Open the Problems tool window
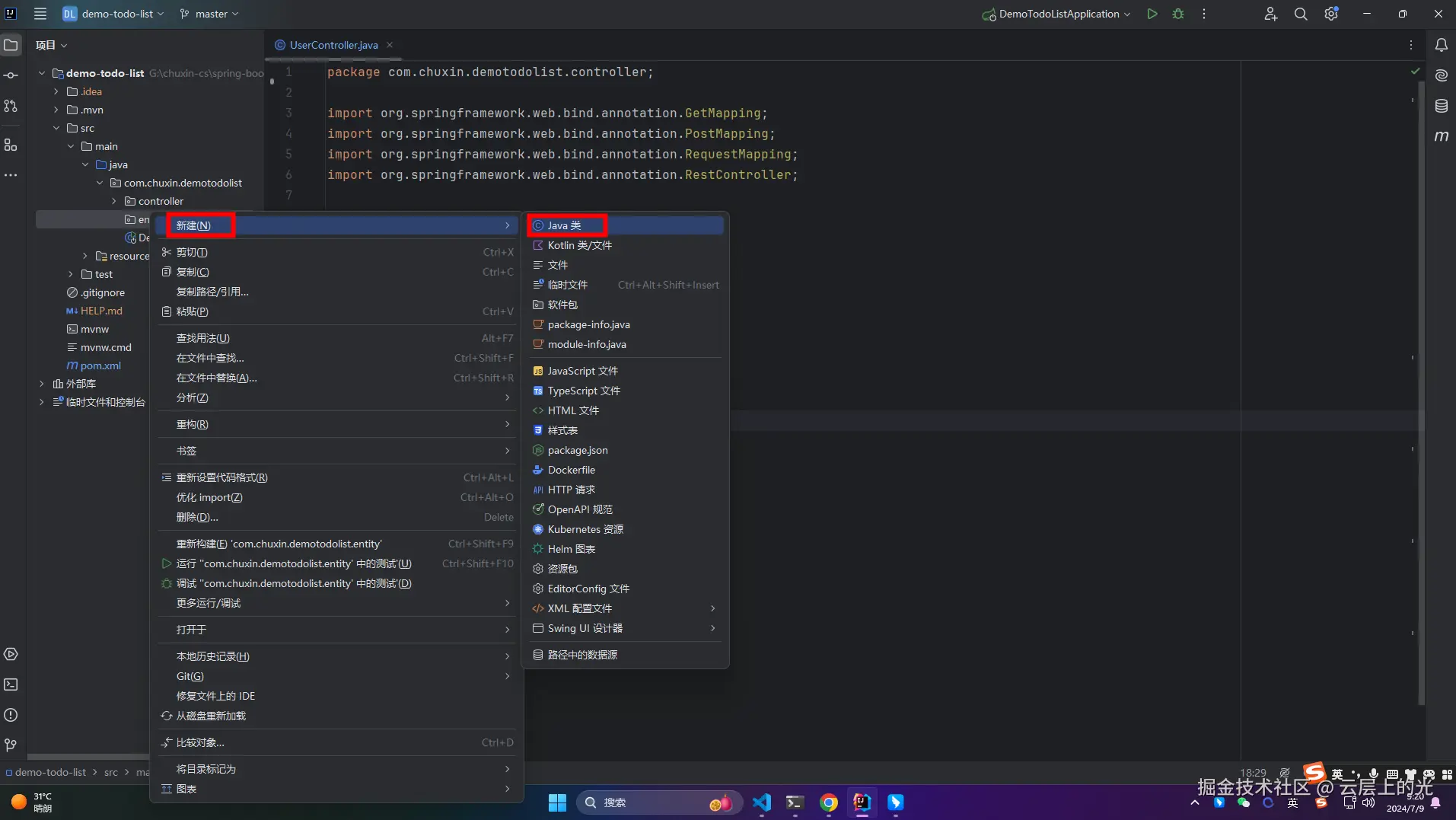The image size is (1456, 820). 11,715
